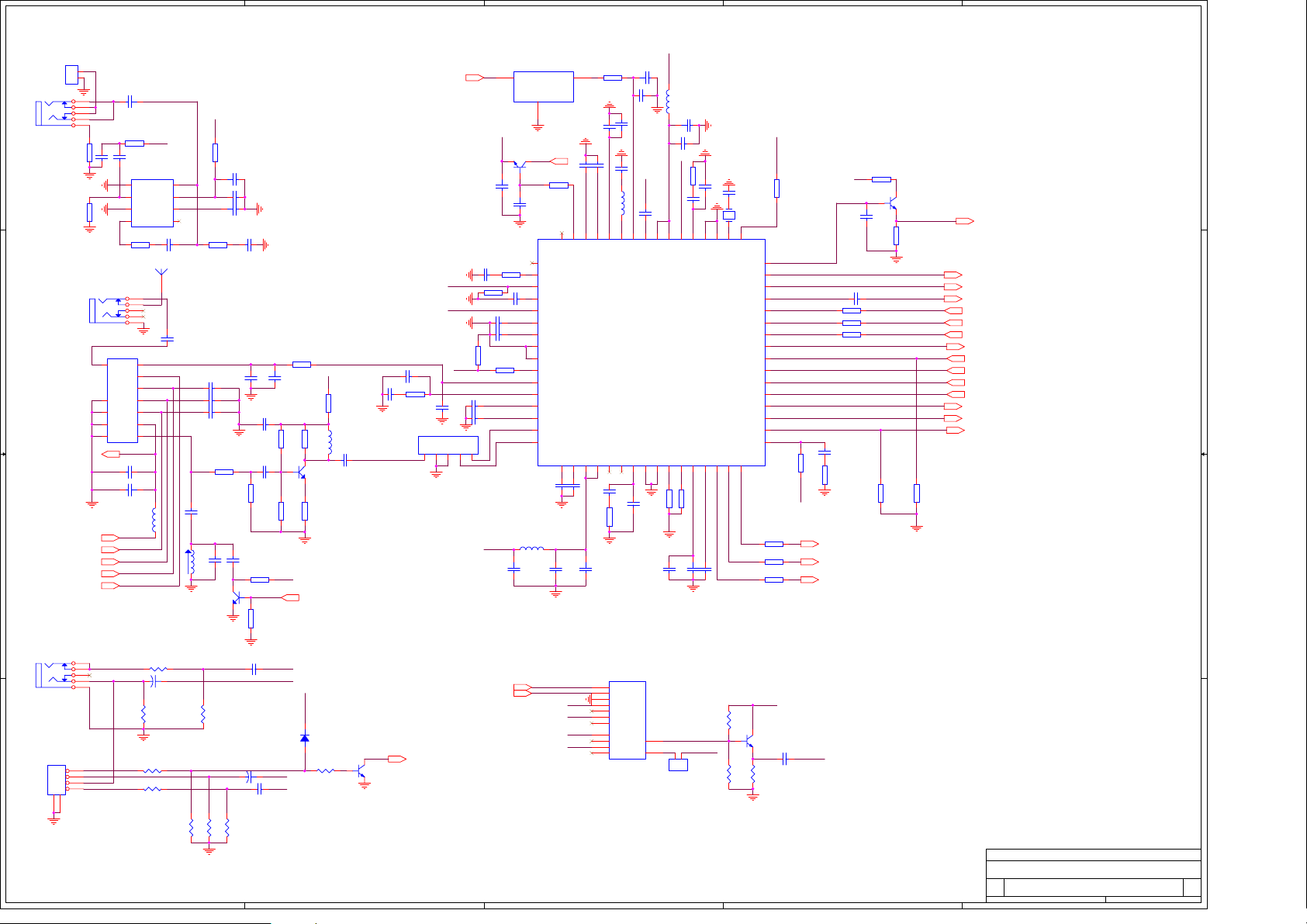This screenshot has width=1307, height=924.
Task: Select the transistor at the upper-right of the central IC
Action: click(x=893, y=204)
